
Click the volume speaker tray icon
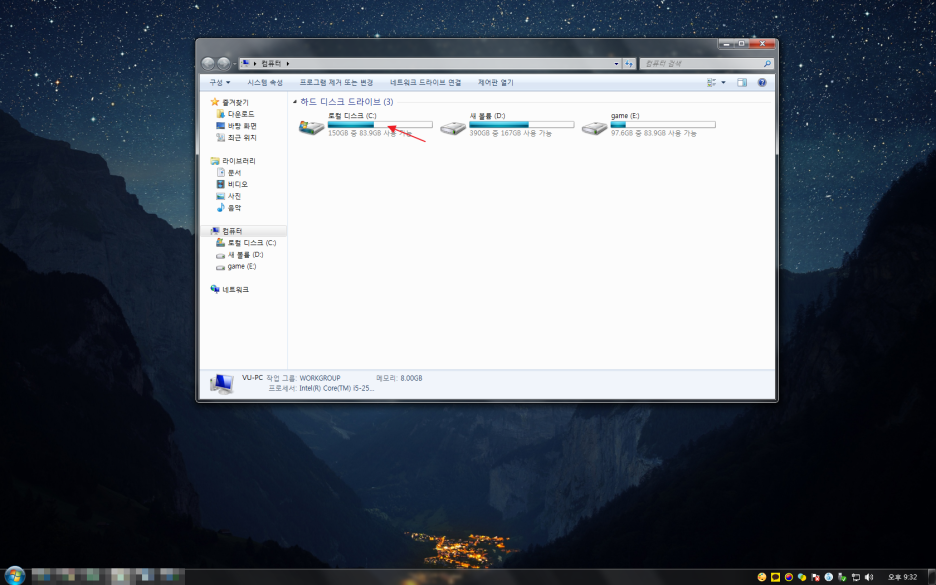click(x=868, y=577)
